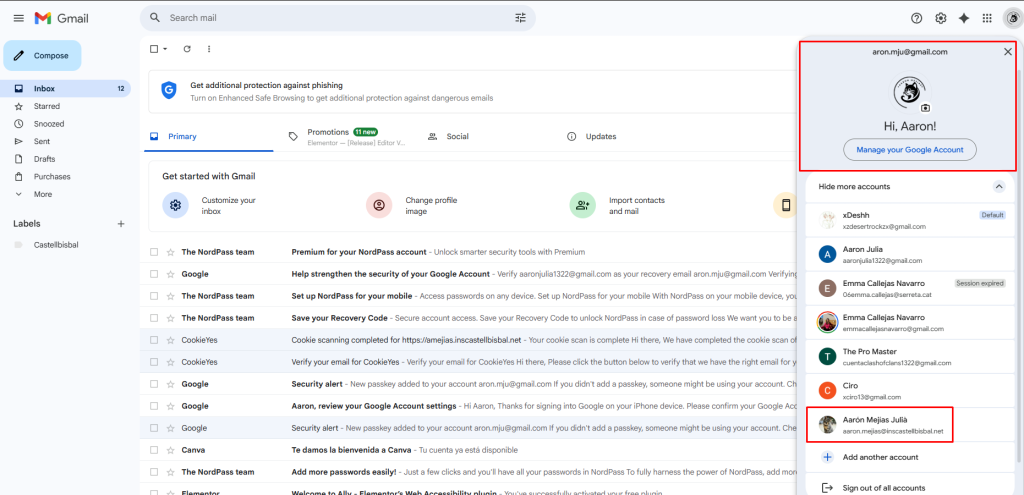Expand the More item in sidebar
The image size is (1024, 495).
point(42,194)
